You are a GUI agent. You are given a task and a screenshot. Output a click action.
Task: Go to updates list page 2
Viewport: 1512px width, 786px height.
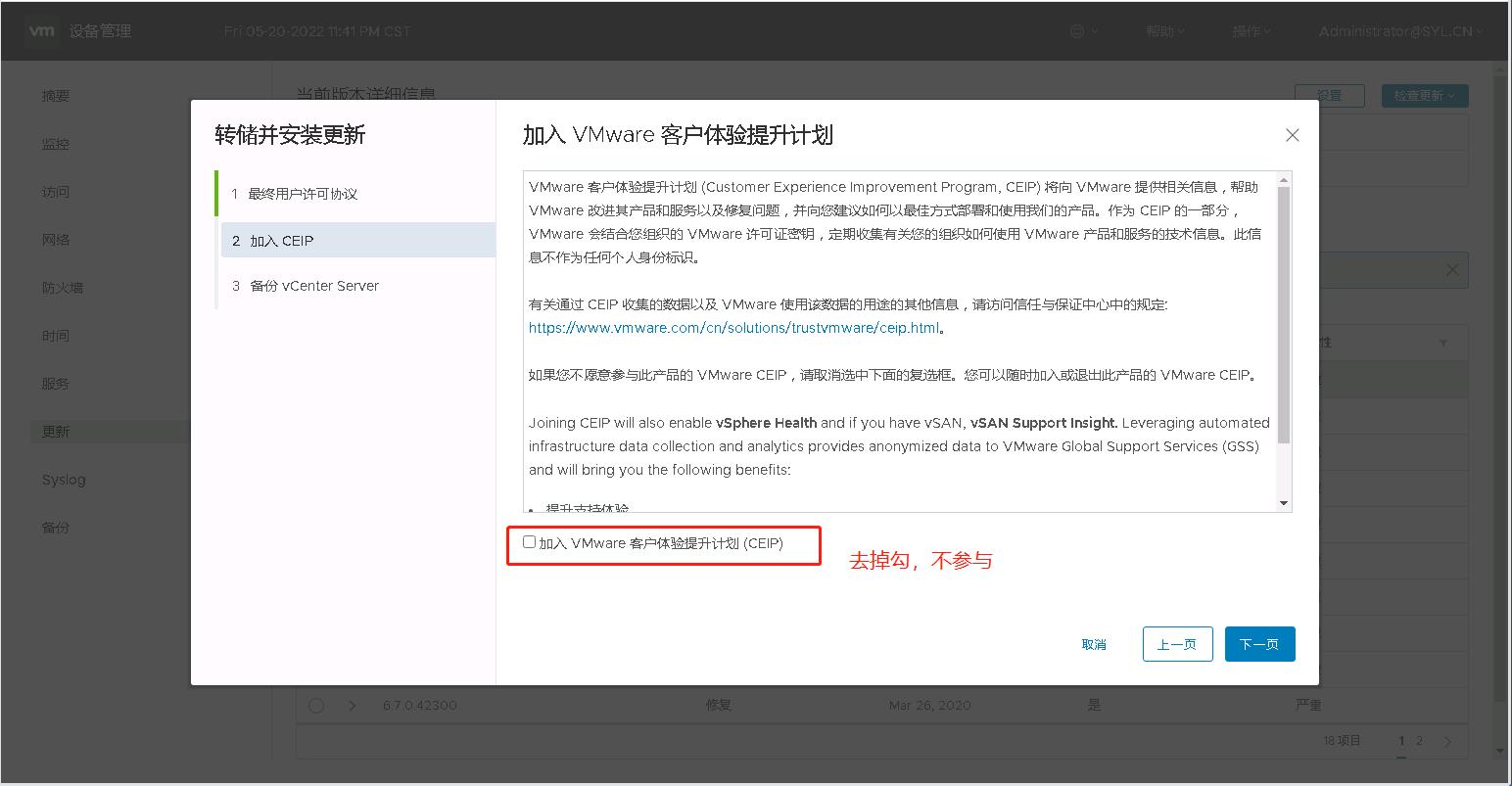[x=1420, y=741]
